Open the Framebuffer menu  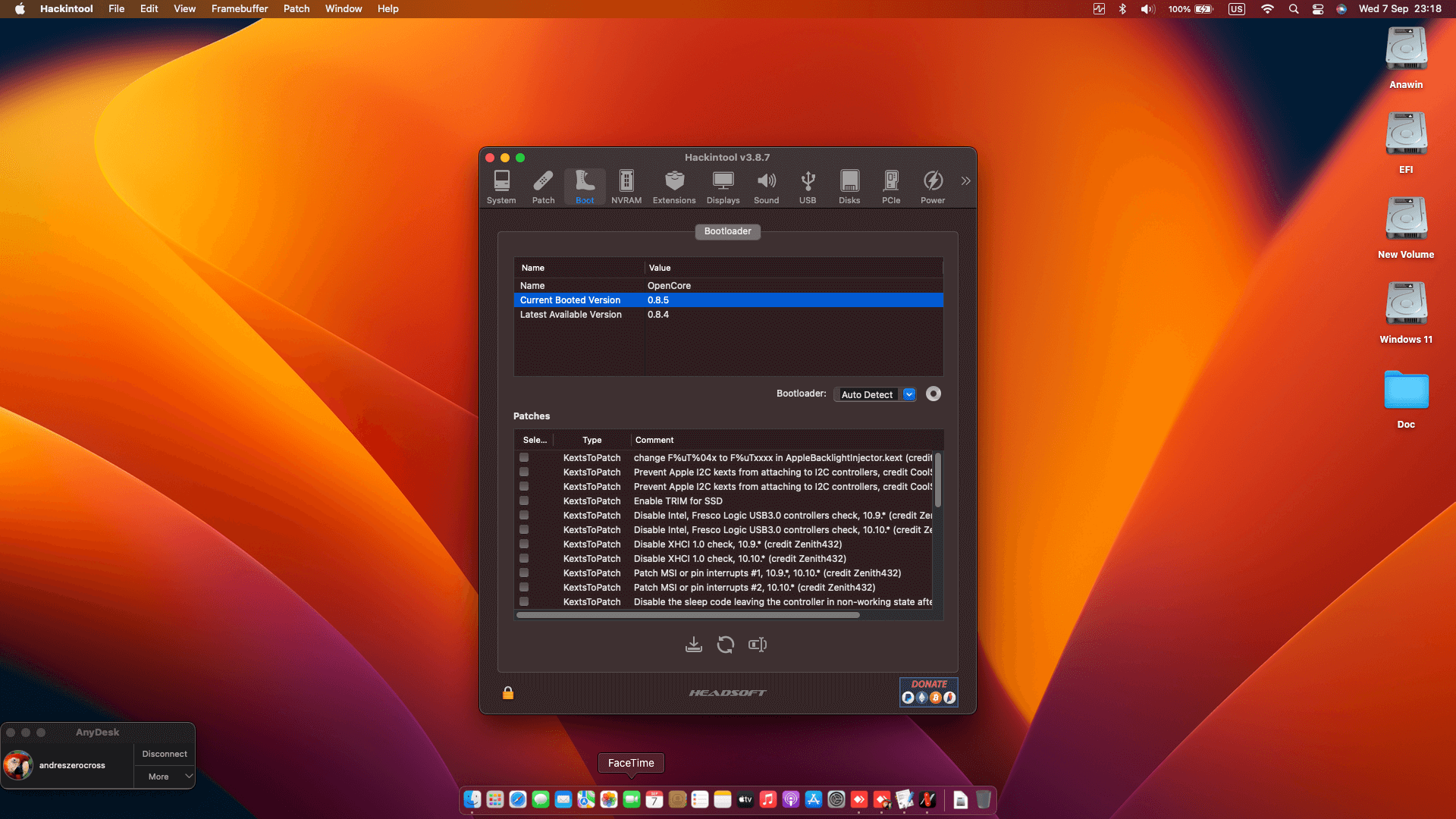pyautogui.click(x=239, y=9)
